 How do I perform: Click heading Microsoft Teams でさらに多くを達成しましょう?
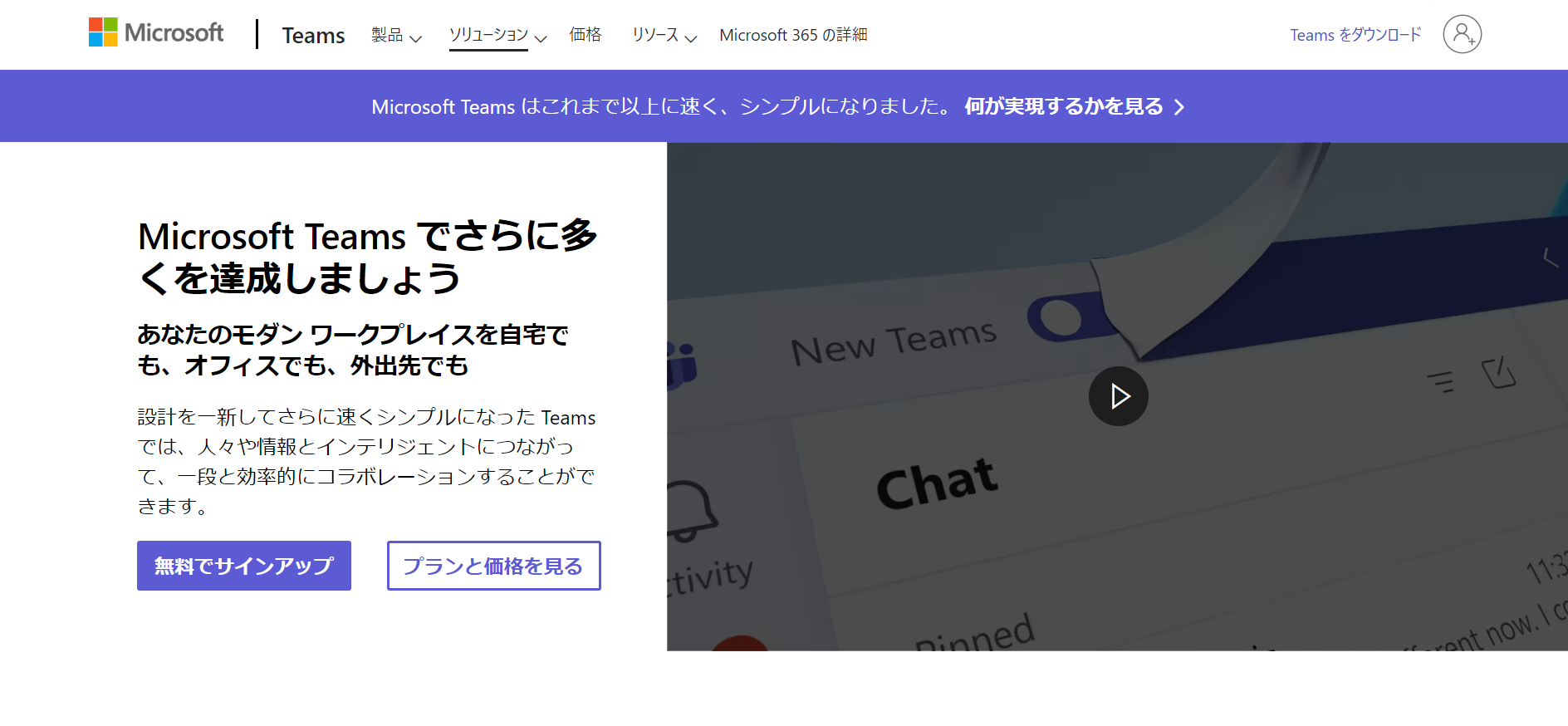click(x=368, y=257)
